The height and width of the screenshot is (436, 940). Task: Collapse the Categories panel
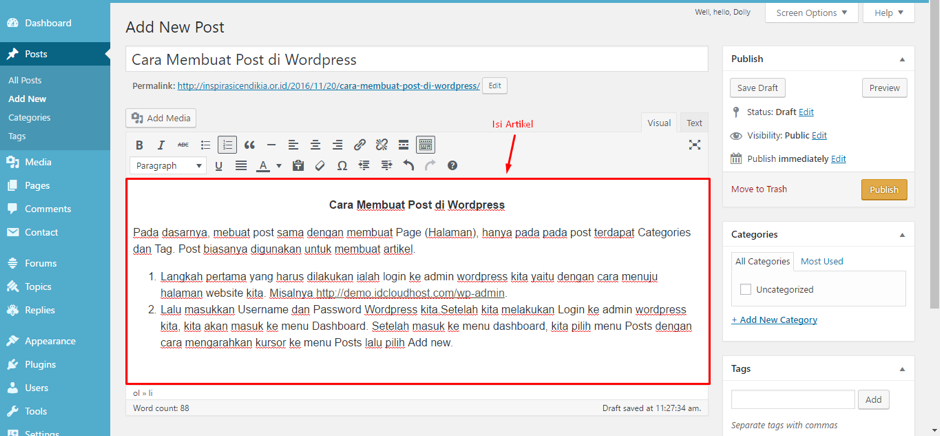[x=902, y=235]
